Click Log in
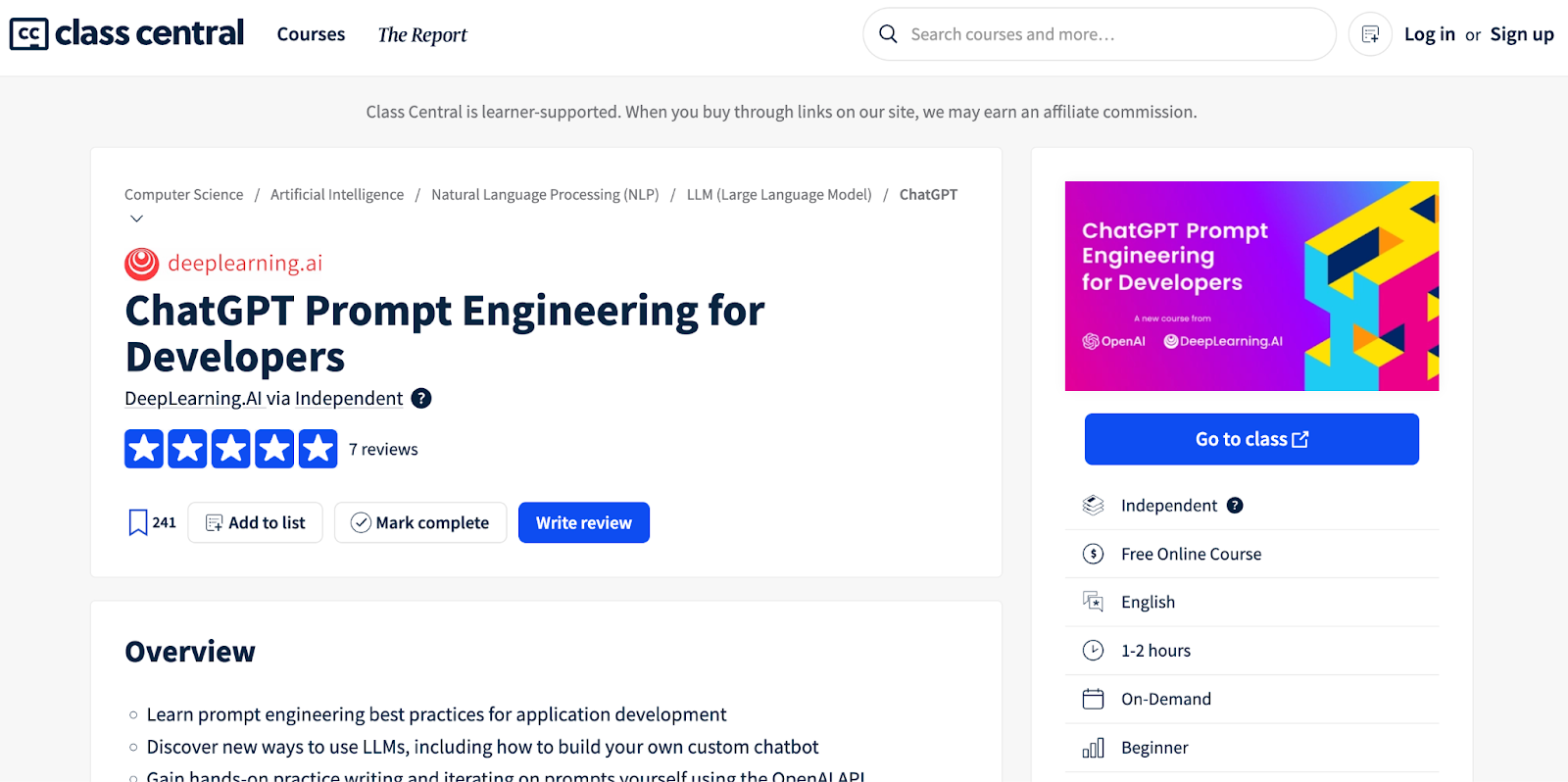Image resolution: width=1568 pixels, height=782 pixels. [x=1429, y=34]
